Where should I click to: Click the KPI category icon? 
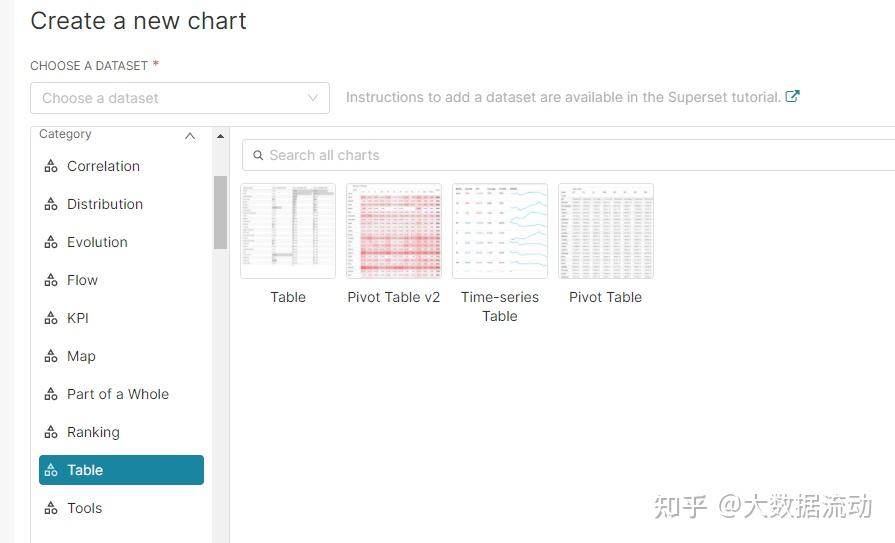click(x=51, y=319)
